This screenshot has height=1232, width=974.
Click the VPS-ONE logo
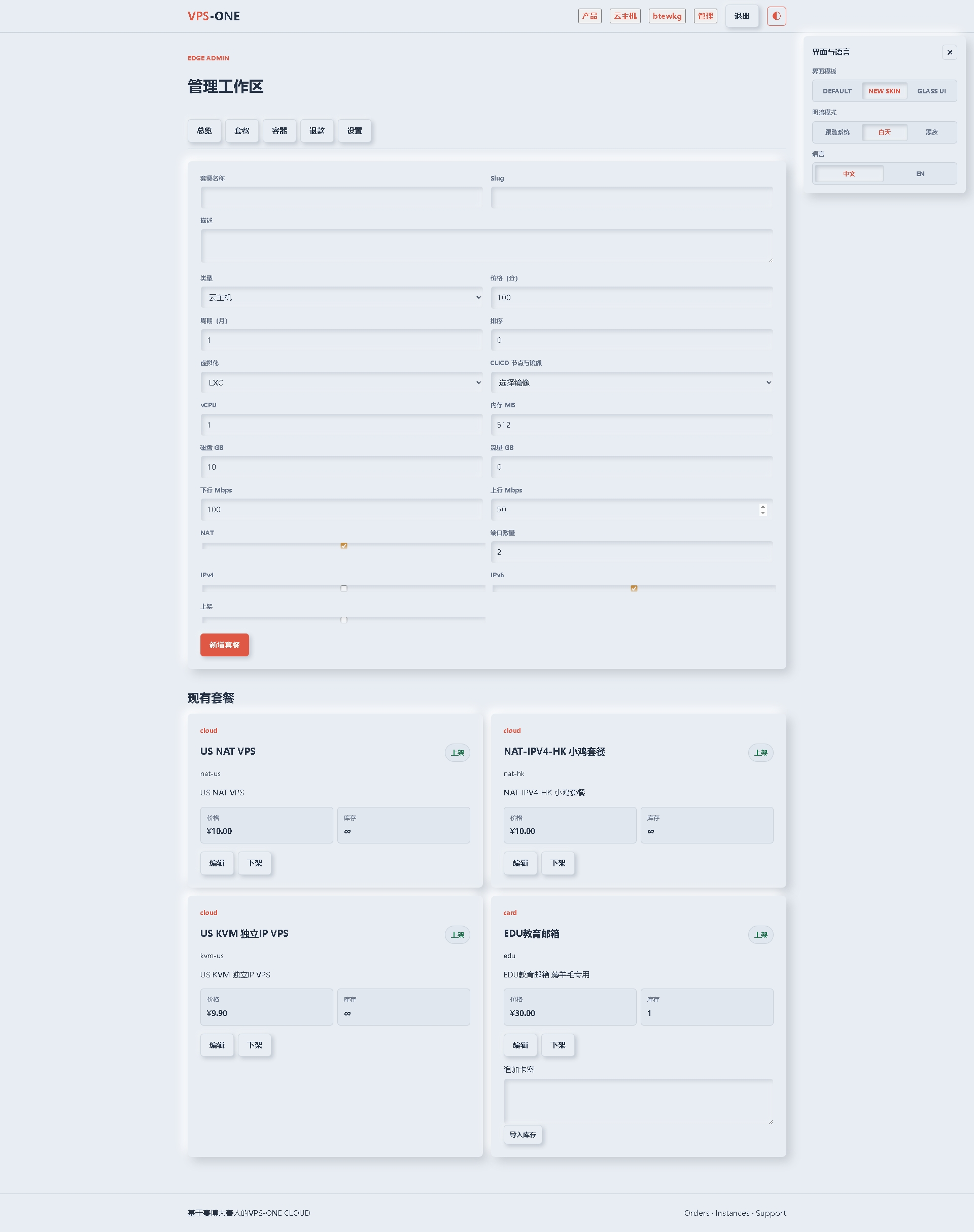click(214, 16)
